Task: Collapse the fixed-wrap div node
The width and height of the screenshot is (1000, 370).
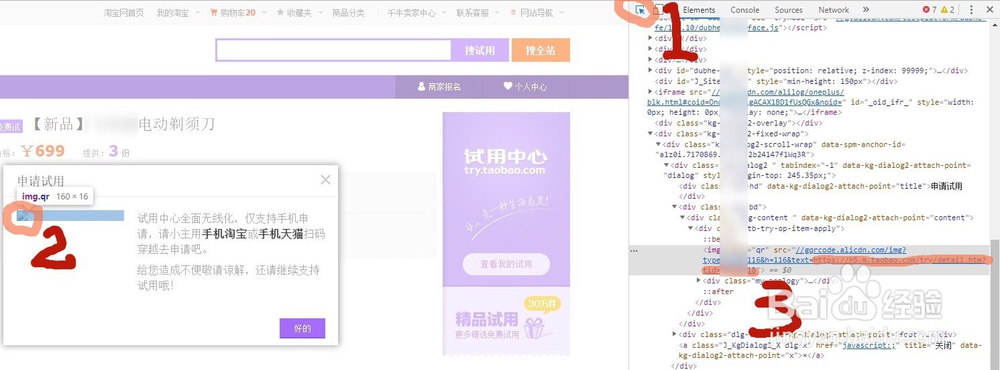Action: (651, 133)
